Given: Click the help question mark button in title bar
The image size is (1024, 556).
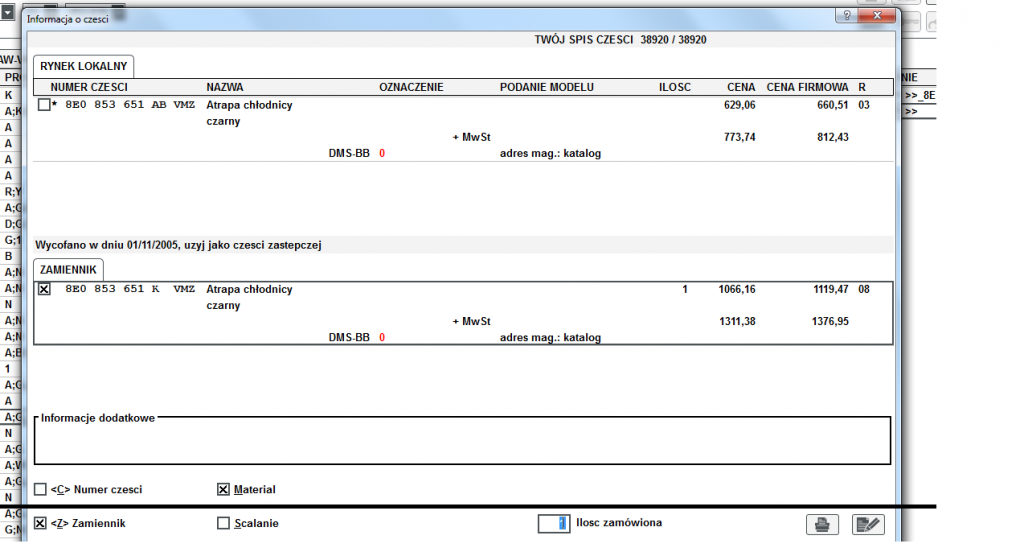Looking at the screenshot, I should click(x=846, y=16).
